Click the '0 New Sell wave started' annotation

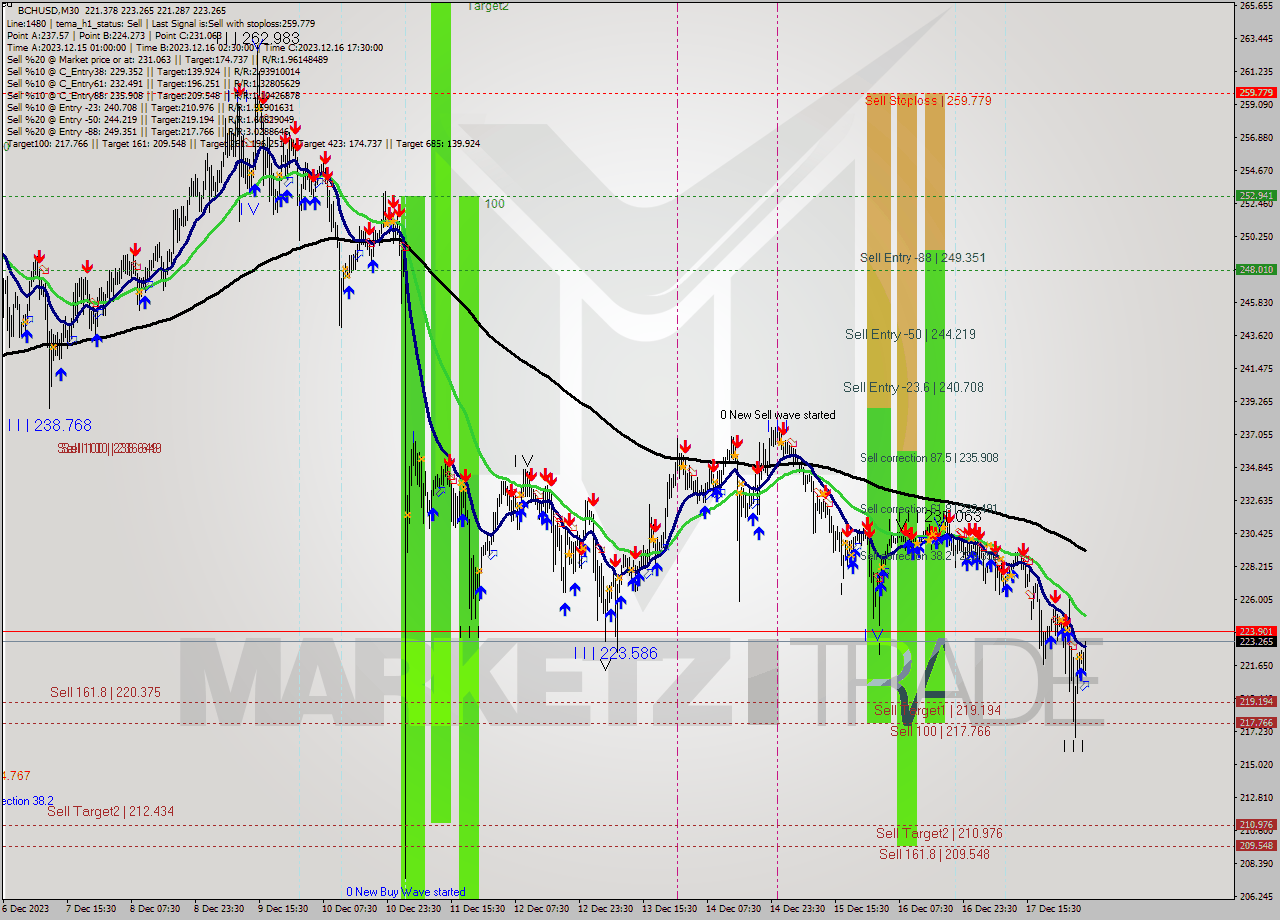(778, 415)
